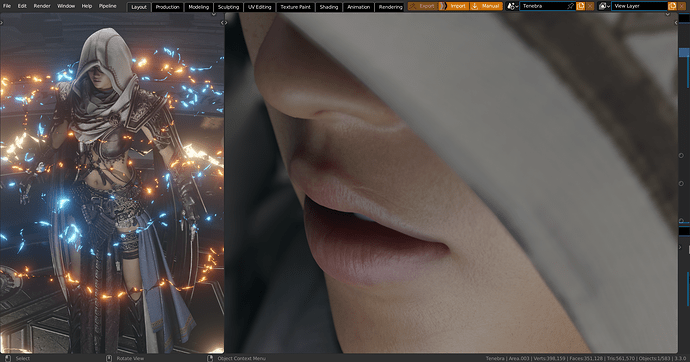Screen dimensions: 690x362
Task: Expand the right viewport's collapsed header chevron
Action: (x=668, y=14)
